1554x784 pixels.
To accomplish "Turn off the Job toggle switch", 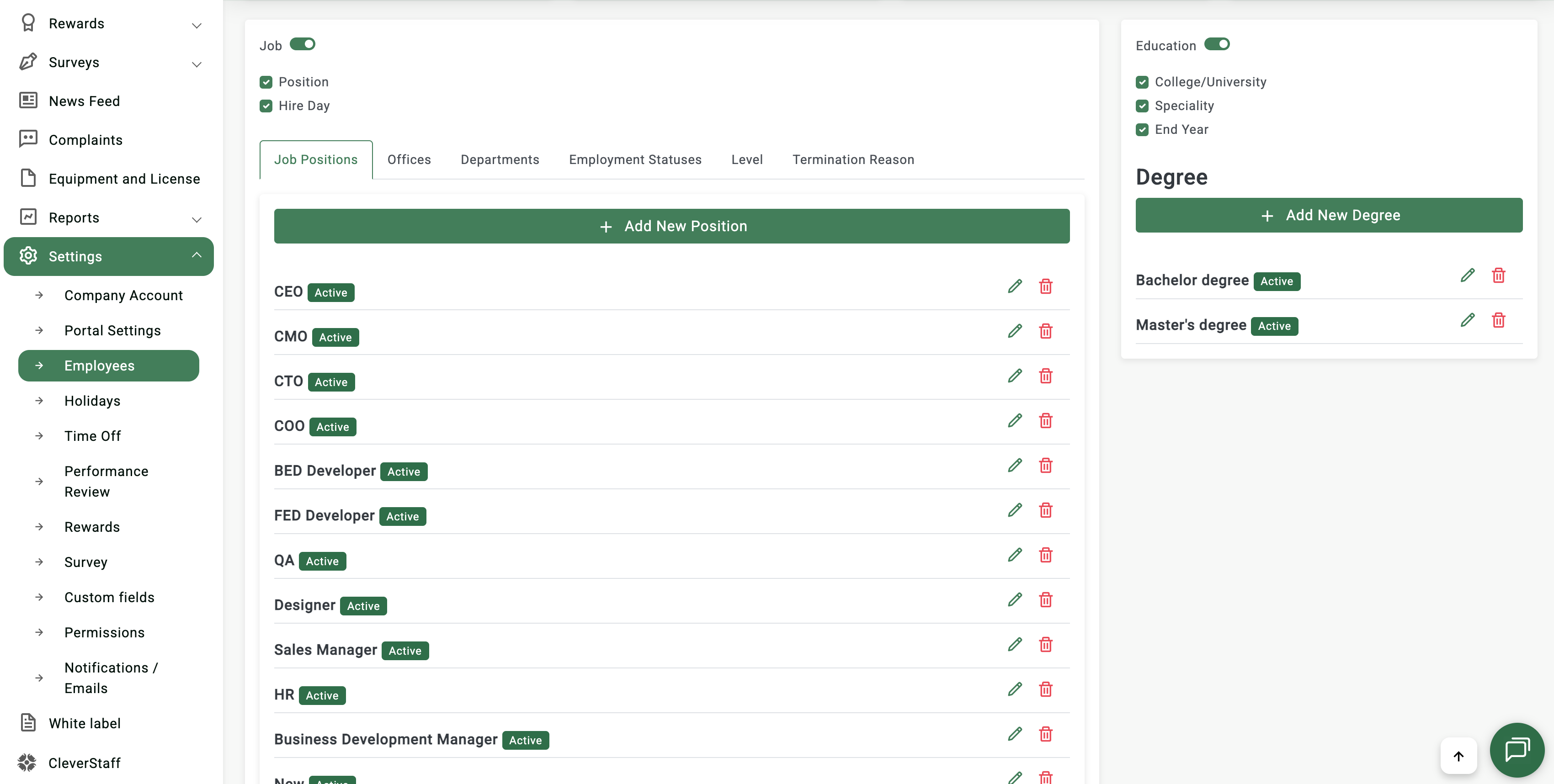I will (302, 44).
